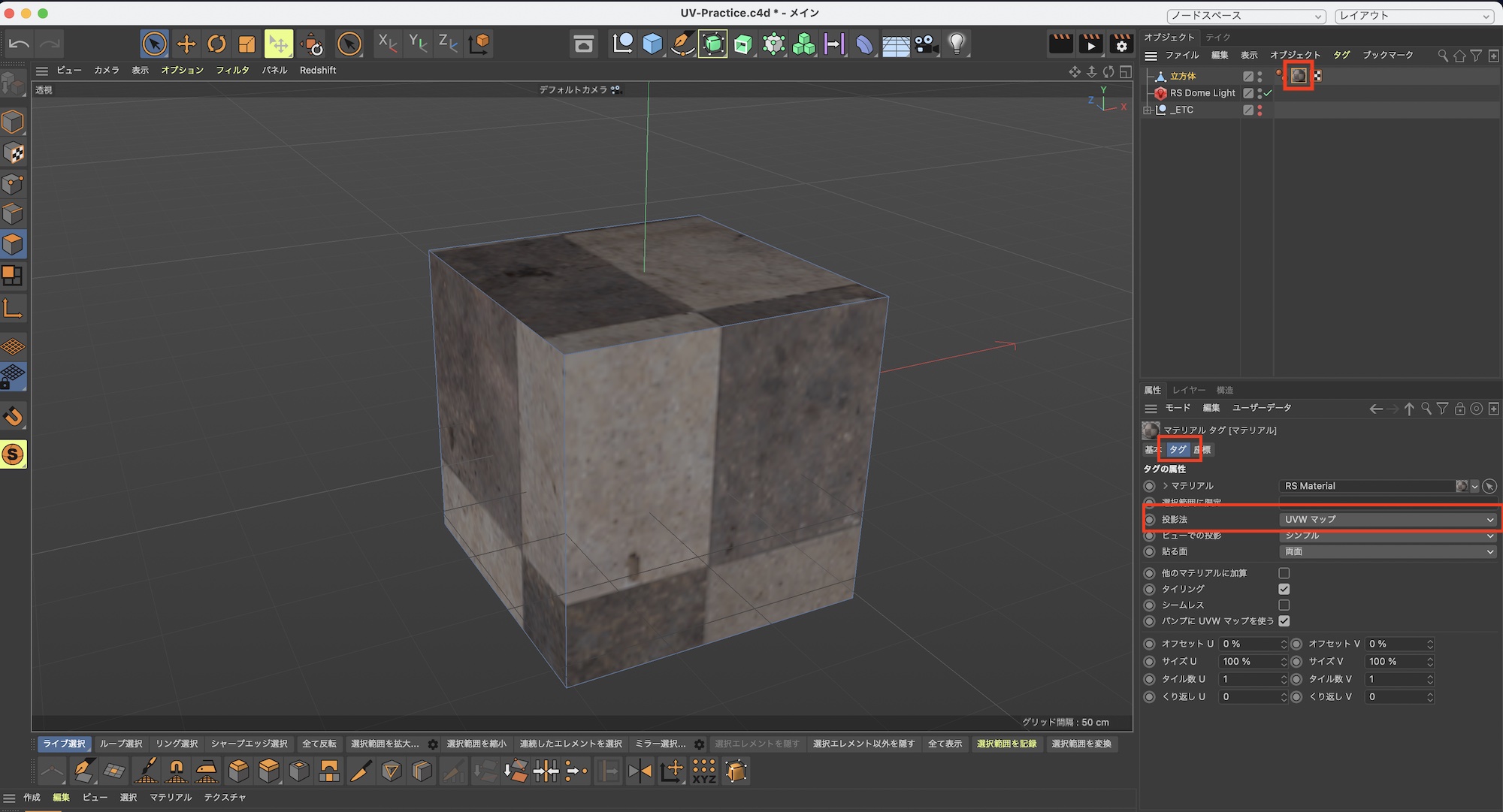Toggle the タイリング checkbox

(1284, 589)
